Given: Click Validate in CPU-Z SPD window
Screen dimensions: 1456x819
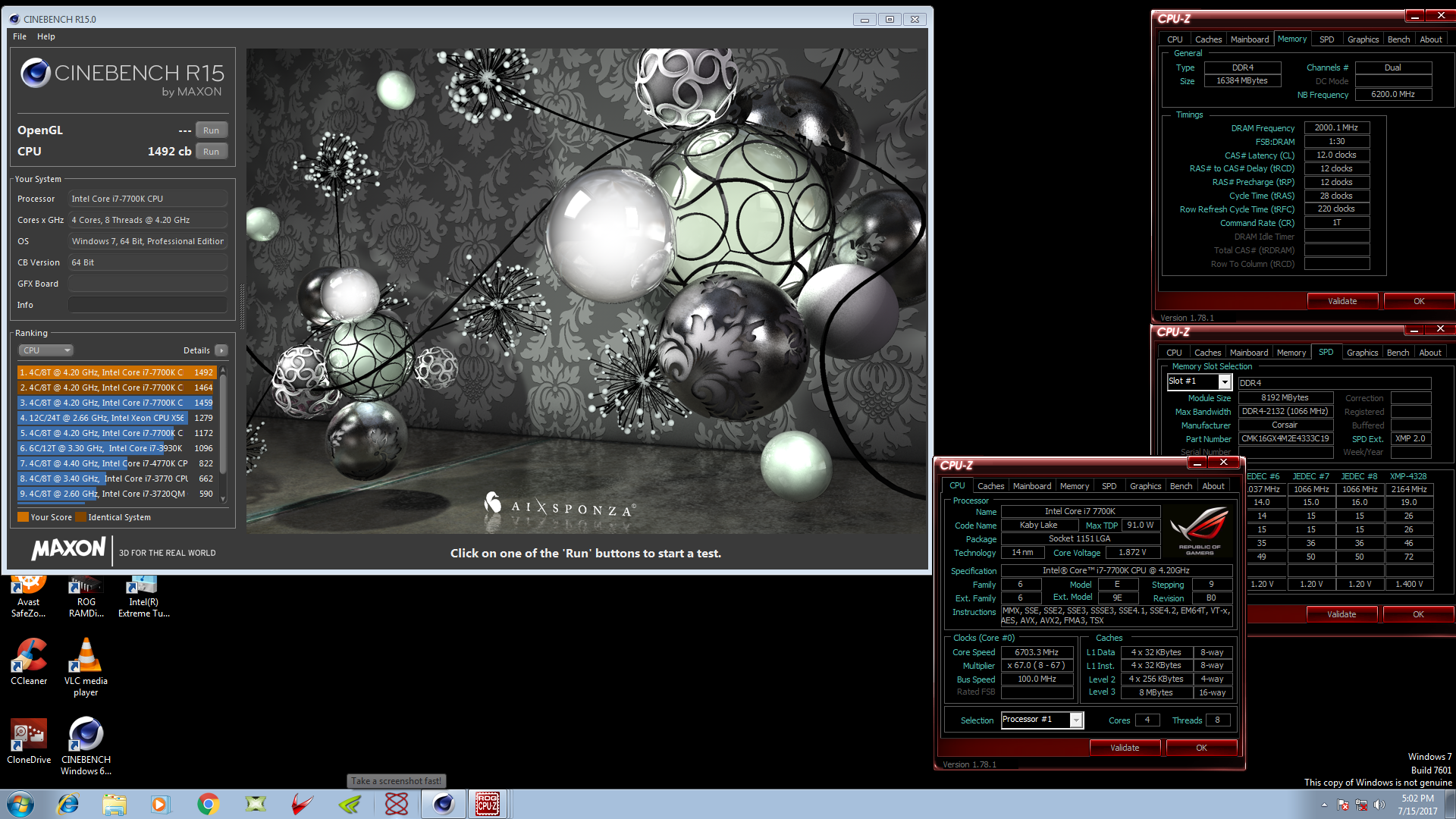Looking at the screenshot, I should pos(1341,614).
